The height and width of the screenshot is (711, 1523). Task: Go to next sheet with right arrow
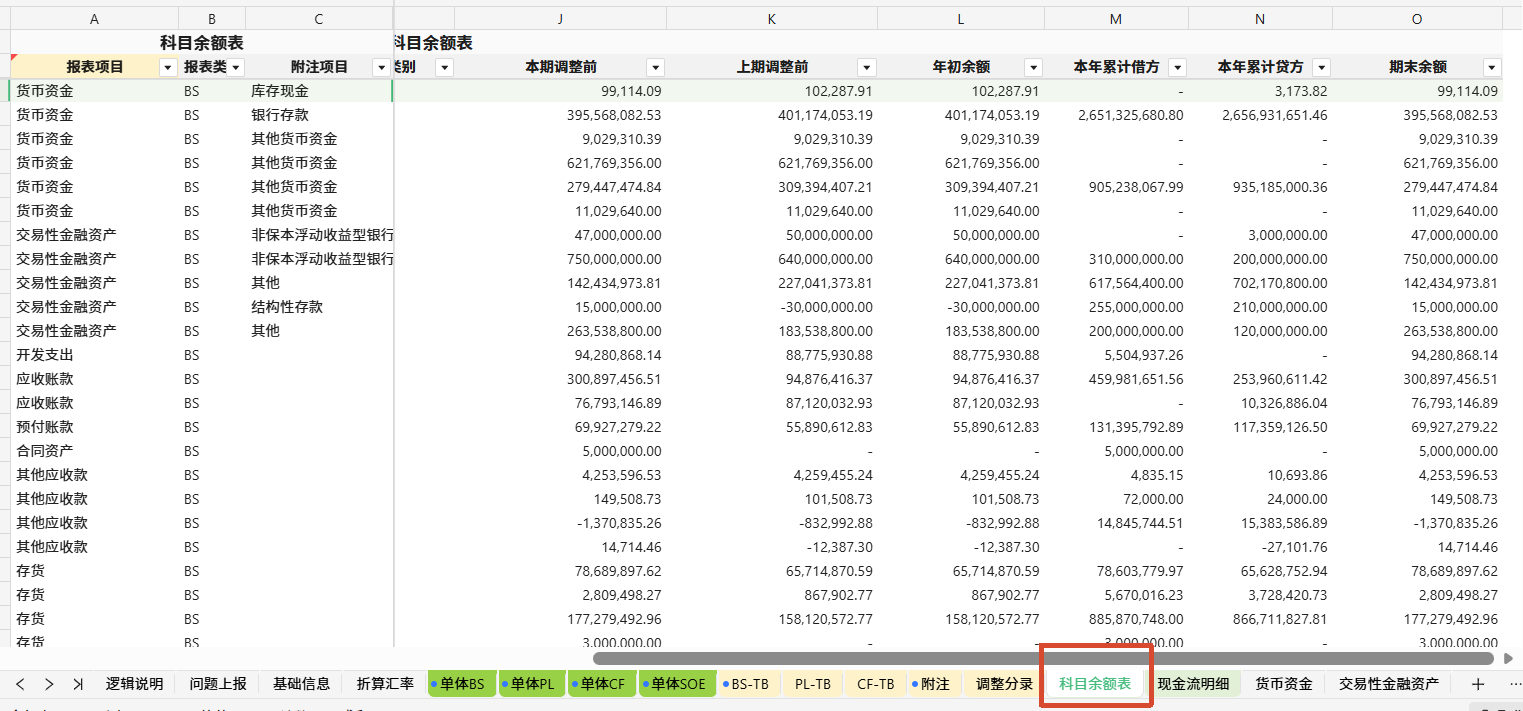(x=49, y=684)
